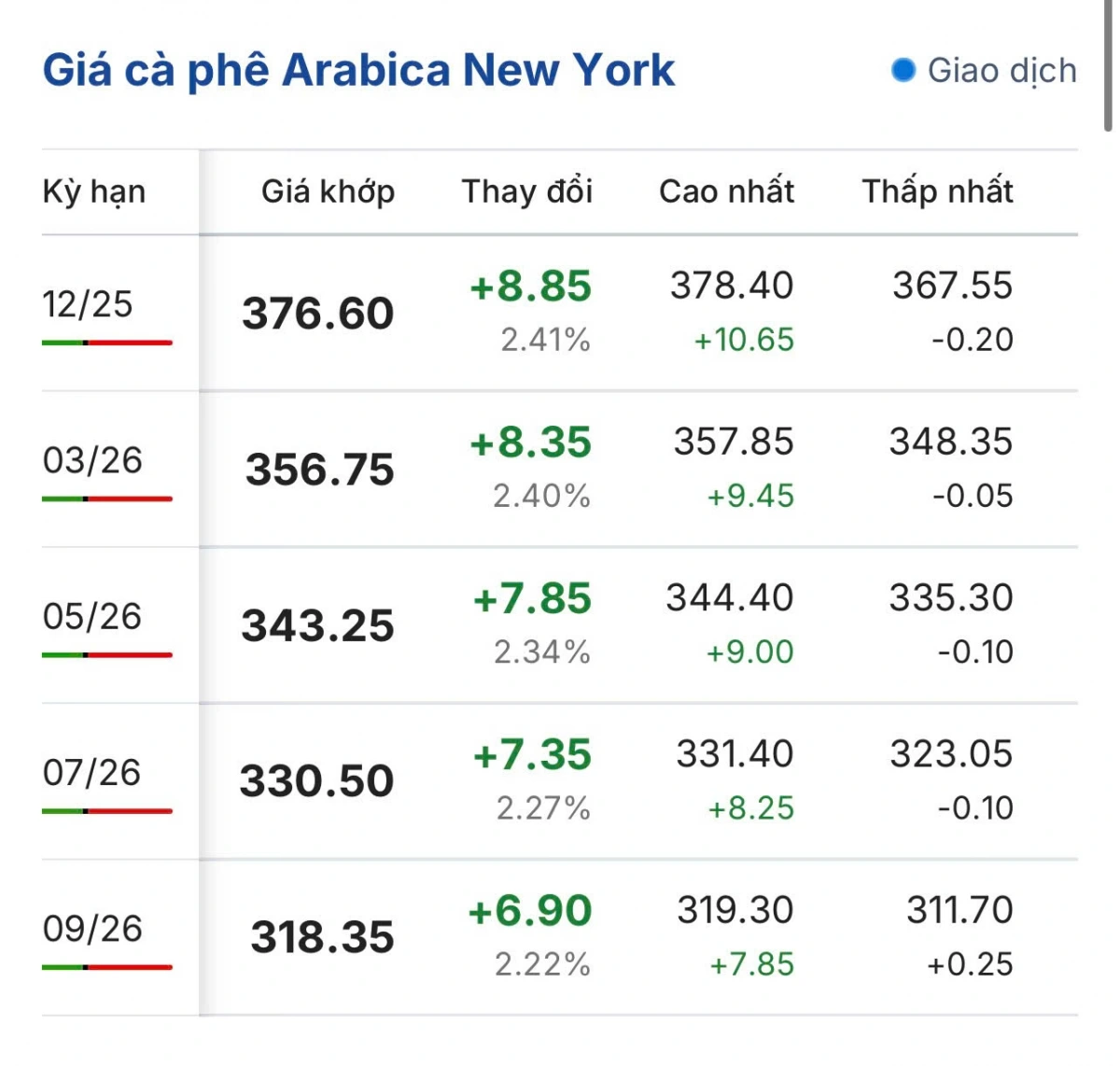Image resolution: width=1120 pixels, height=1066 pixels.
Task: Click the Cao nhất column header
Action: click(726, 190)
